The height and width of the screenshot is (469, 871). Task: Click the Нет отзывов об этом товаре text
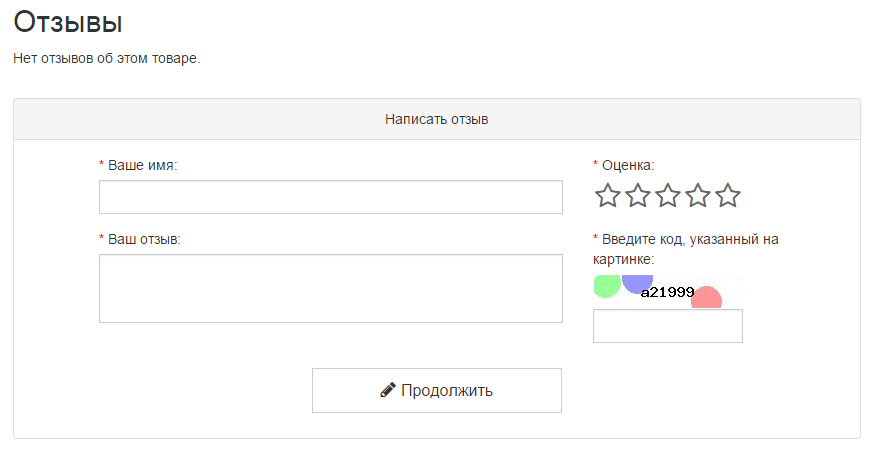[x=107, y=58]
